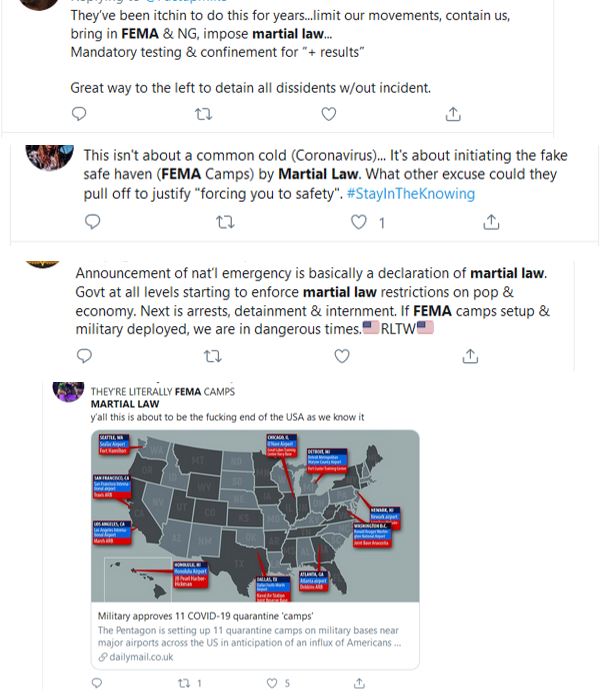Screen dimensions: 603x700
Task: Open 'Military approves 11 COVID-19 quarantine camps' headline
Action: tap(199, 617)
